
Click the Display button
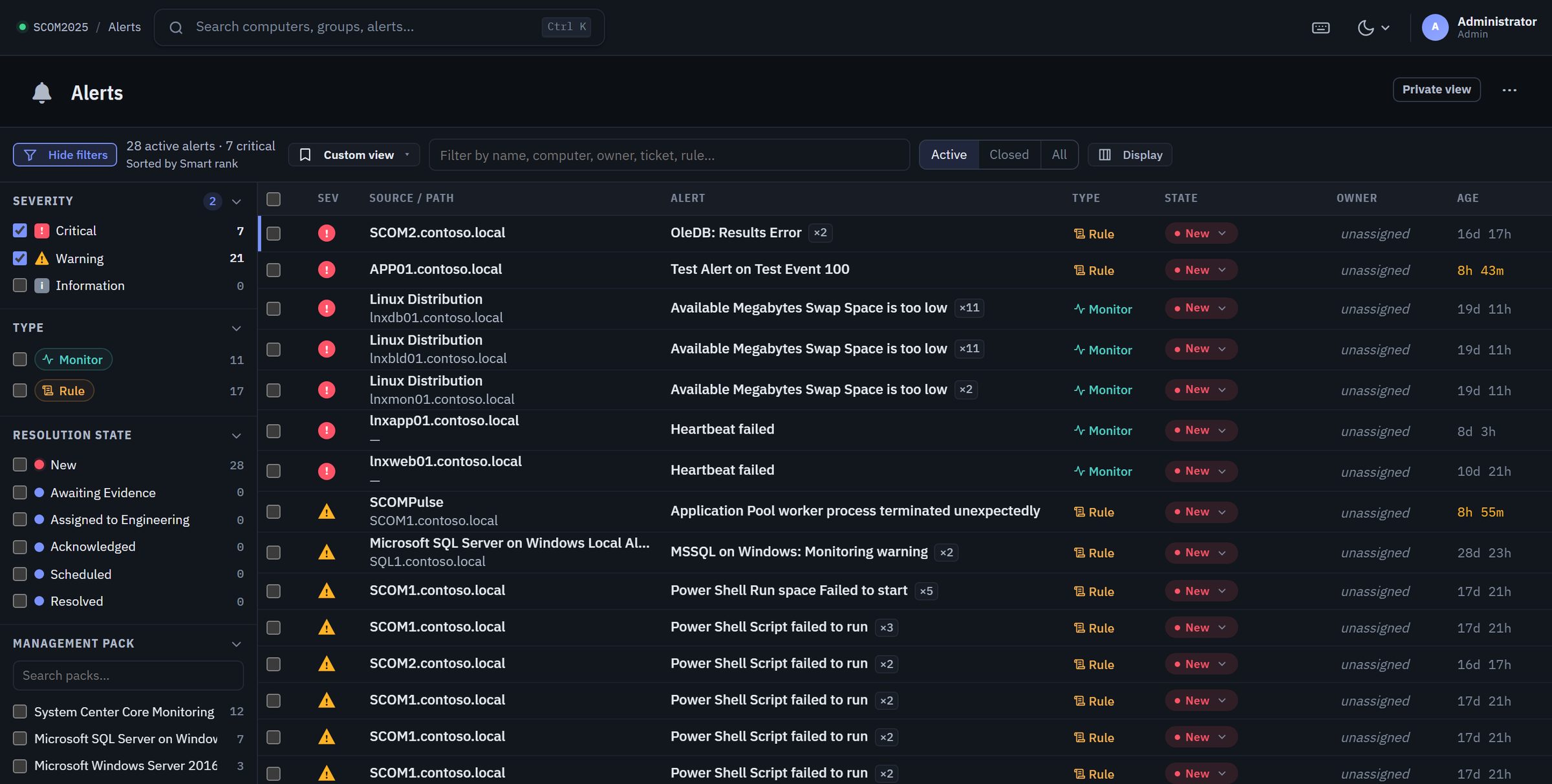tap(1130, 155)
